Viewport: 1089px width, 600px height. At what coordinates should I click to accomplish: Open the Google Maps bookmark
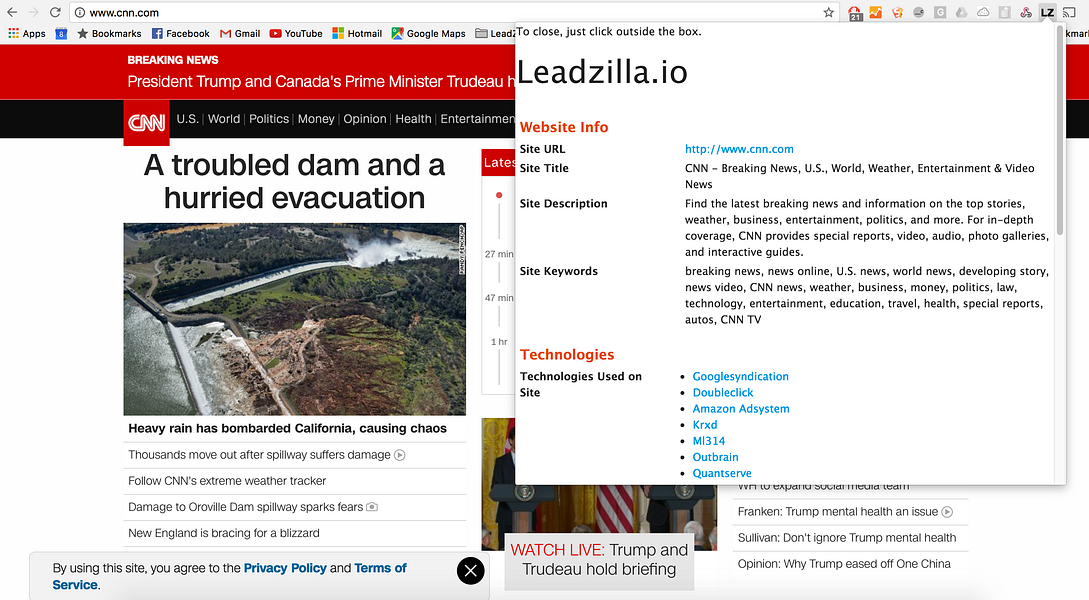(428, 33)
